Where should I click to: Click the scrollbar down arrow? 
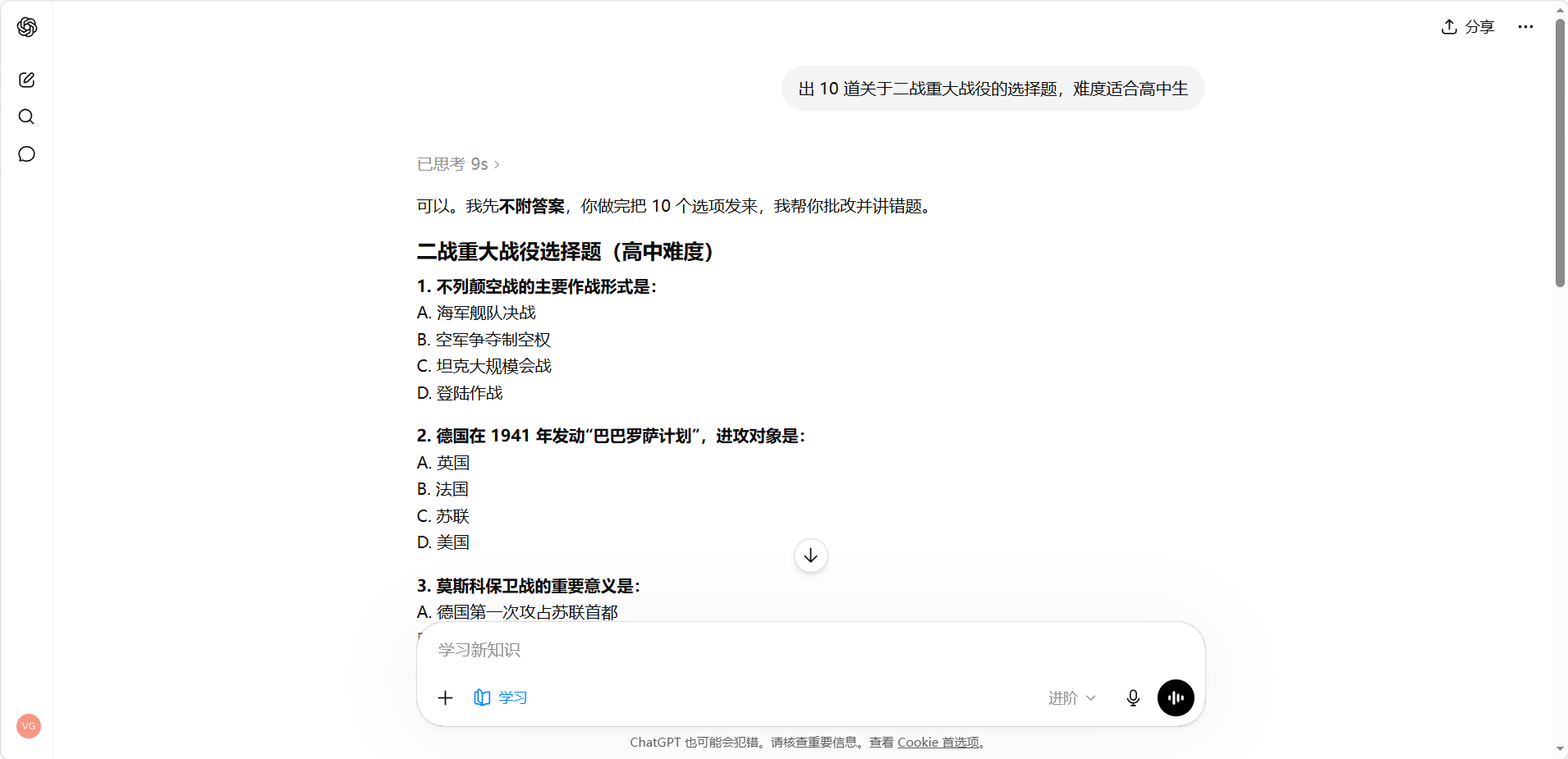pyautogui.click(x=1560, y=749)
